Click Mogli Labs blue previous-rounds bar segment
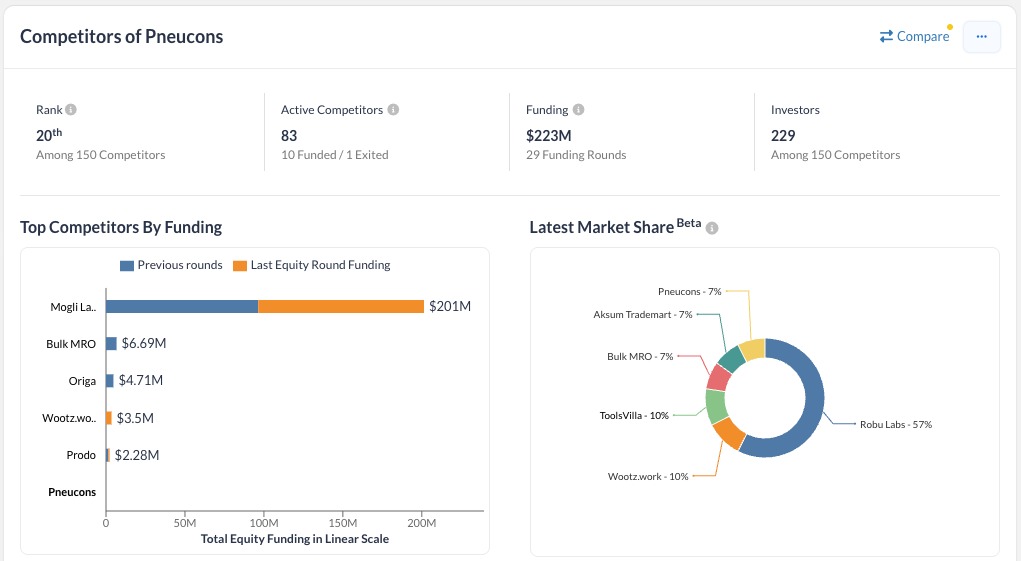The width and height of the screenshot is (1021, 561). click(x=182, y=307)
